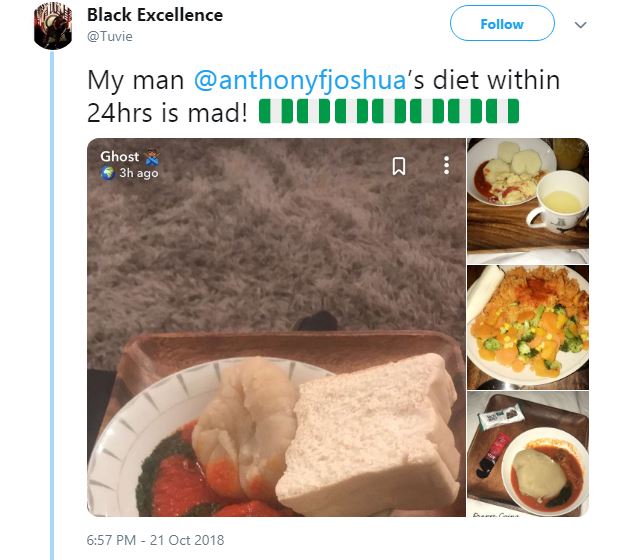Click the 3h ago story time label
The image size is (623, 560).
coord(139,173)
